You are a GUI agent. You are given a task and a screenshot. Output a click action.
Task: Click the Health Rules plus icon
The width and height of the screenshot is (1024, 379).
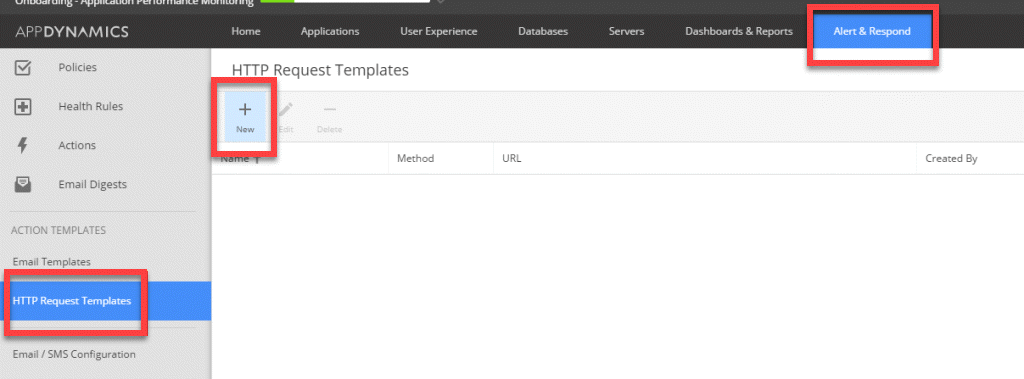point(23,107)
